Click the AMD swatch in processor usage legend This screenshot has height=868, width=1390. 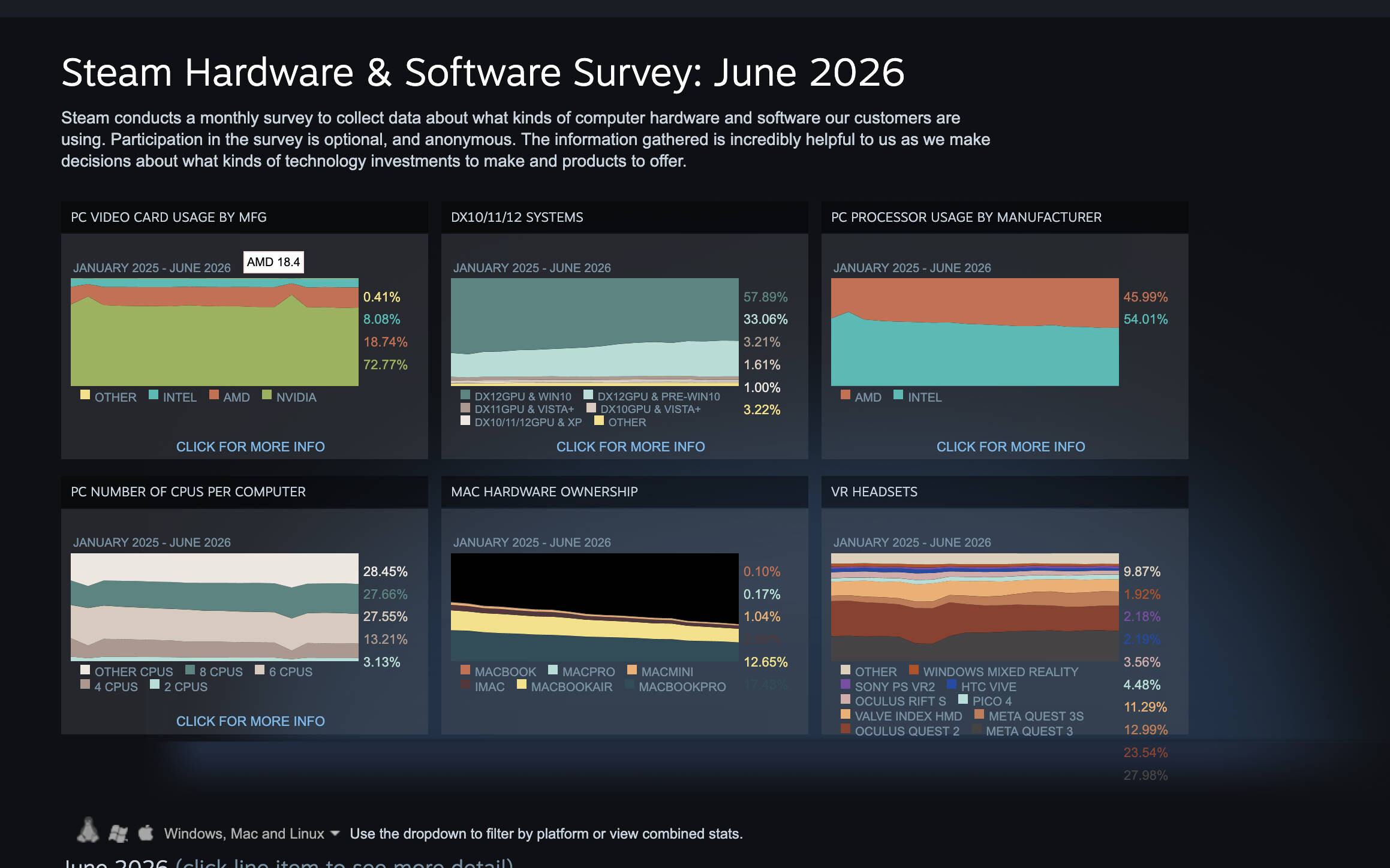[x=846, y=394]
